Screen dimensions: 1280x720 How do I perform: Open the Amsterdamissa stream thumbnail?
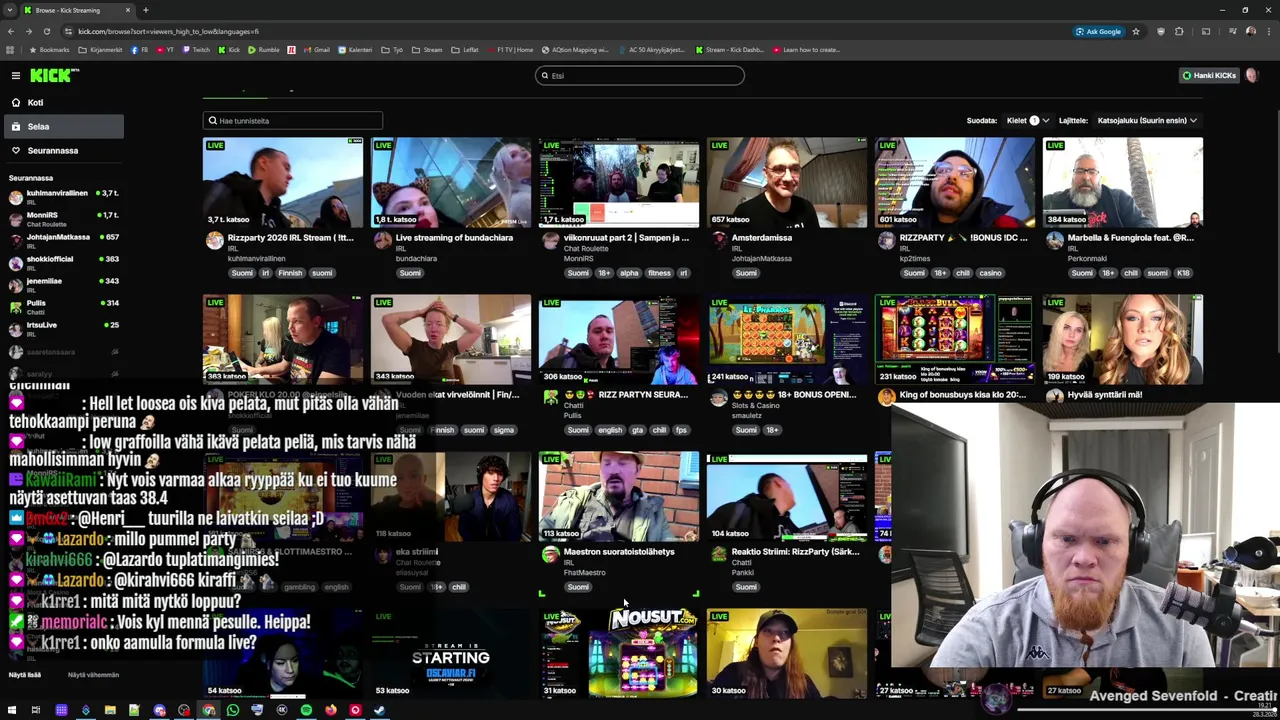(x=787, y=182)
